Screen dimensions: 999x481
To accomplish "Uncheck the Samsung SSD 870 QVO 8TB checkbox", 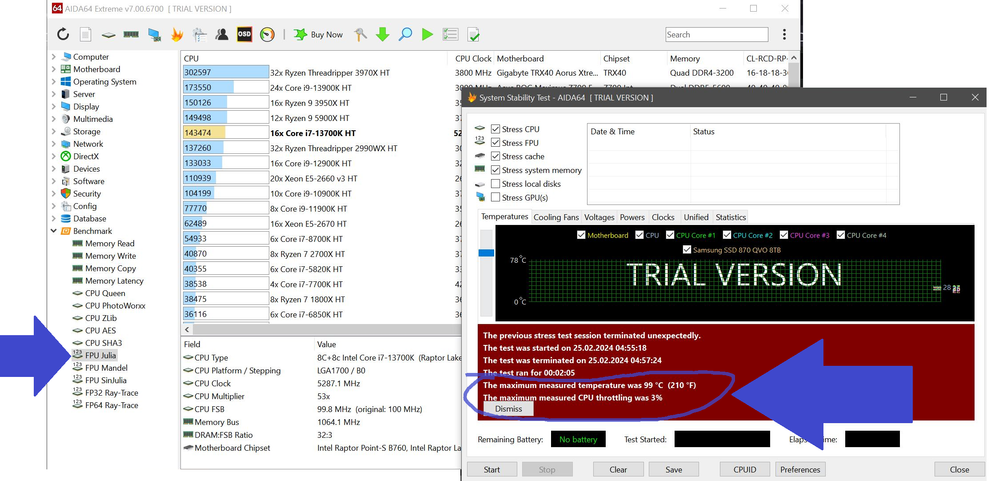I will tap(686, 250).
